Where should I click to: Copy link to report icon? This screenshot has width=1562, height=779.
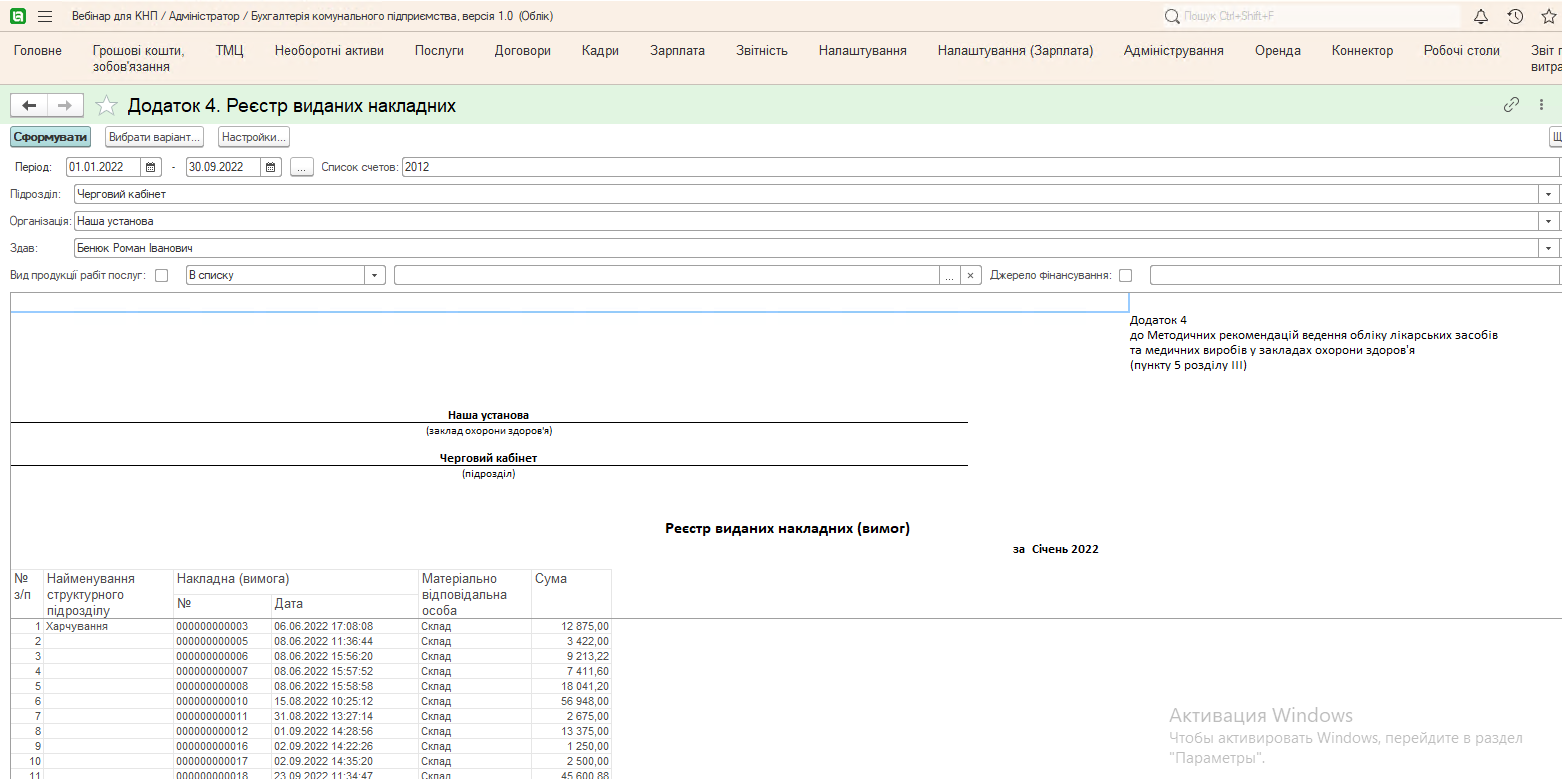(x=1512, y=105)
